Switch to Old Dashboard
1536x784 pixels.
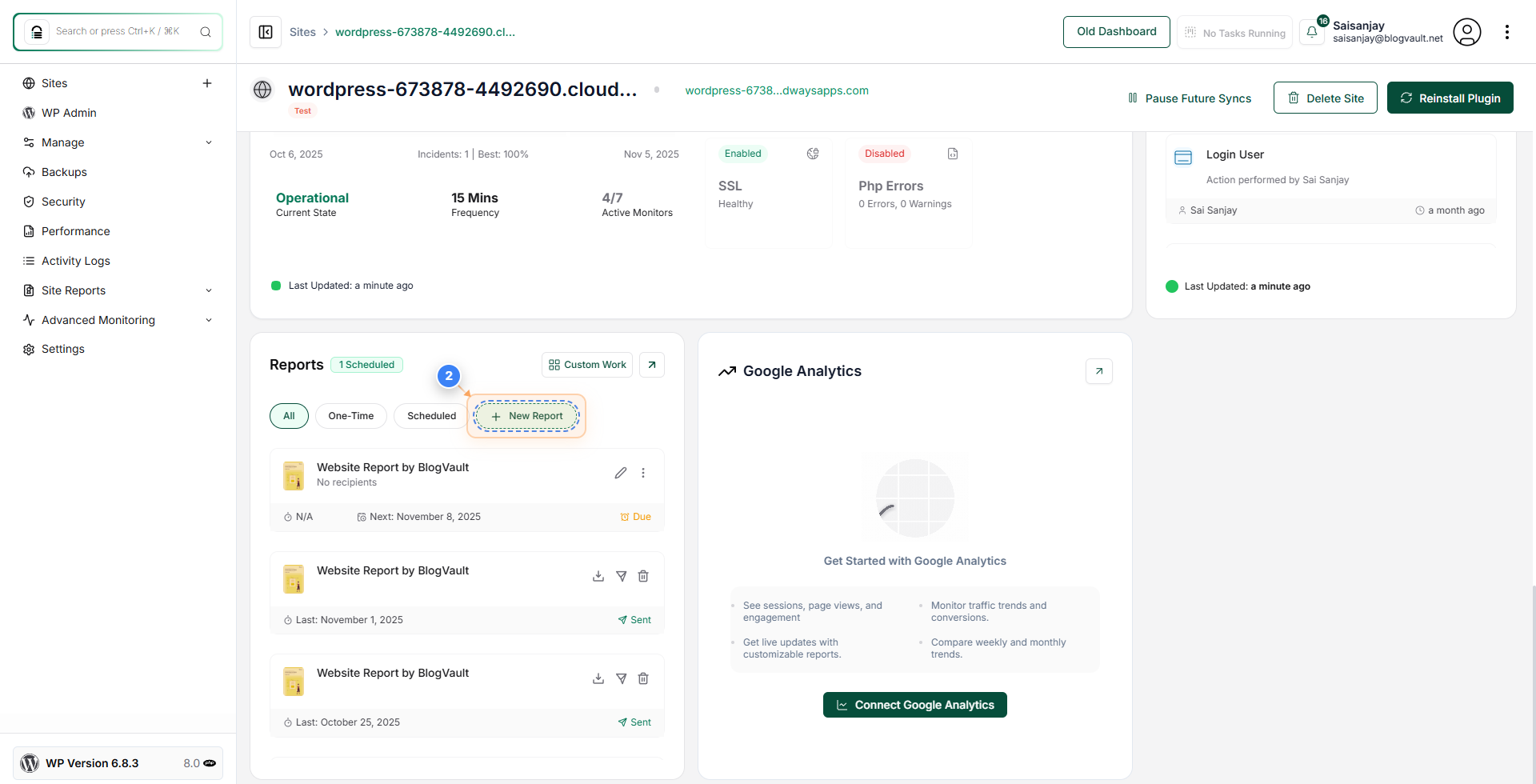(x=1117, y=32)
